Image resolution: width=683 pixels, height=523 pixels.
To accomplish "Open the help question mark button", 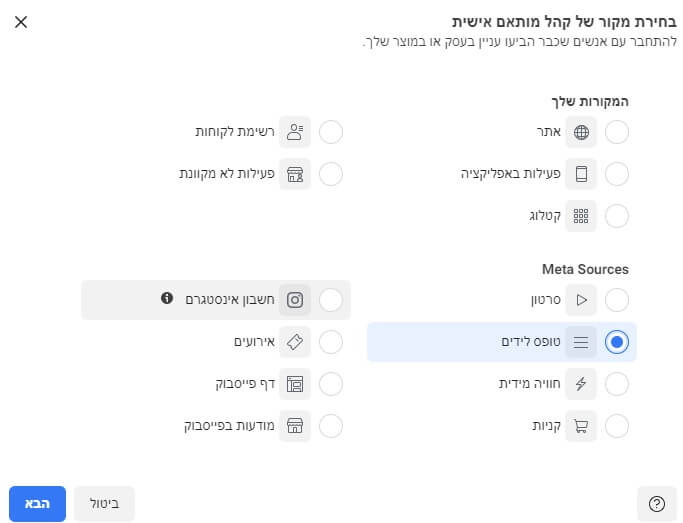I will point(656,504).
